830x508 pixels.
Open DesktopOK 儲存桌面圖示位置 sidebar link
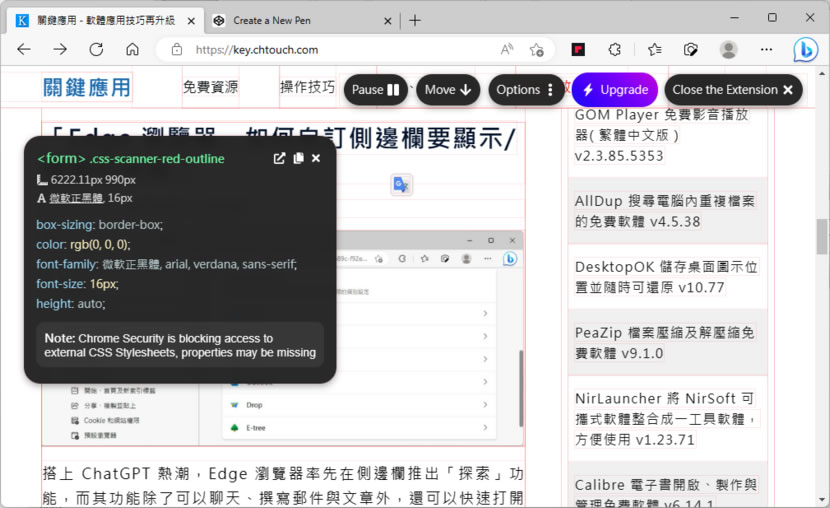coord(666,277)
